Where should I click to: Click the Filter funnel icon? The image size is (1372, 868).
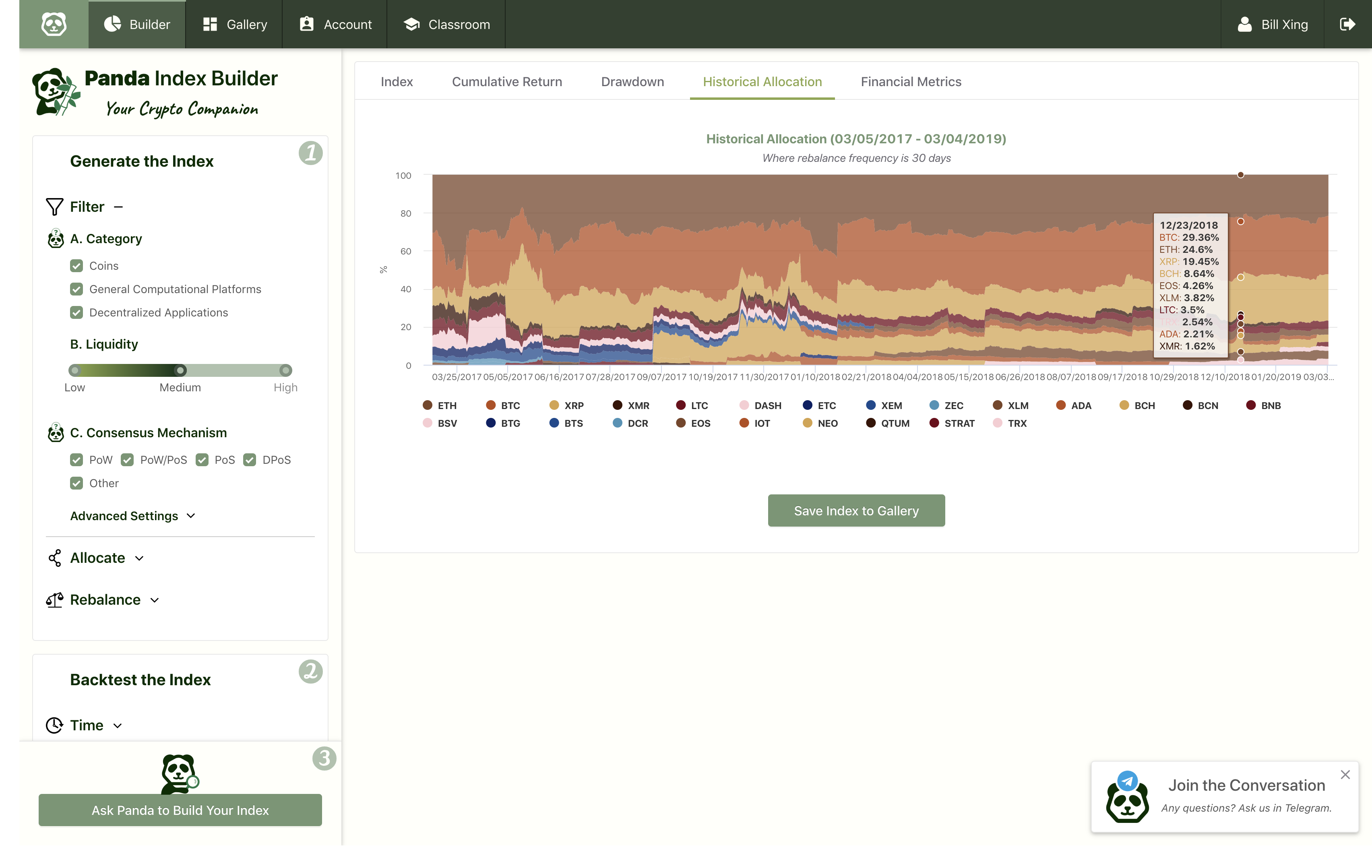54,206
